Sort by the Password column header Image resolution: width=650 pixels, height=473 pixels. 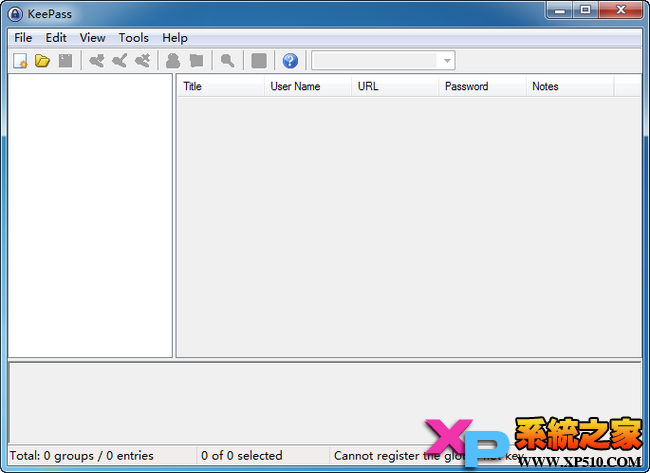[x=483, y=86]
